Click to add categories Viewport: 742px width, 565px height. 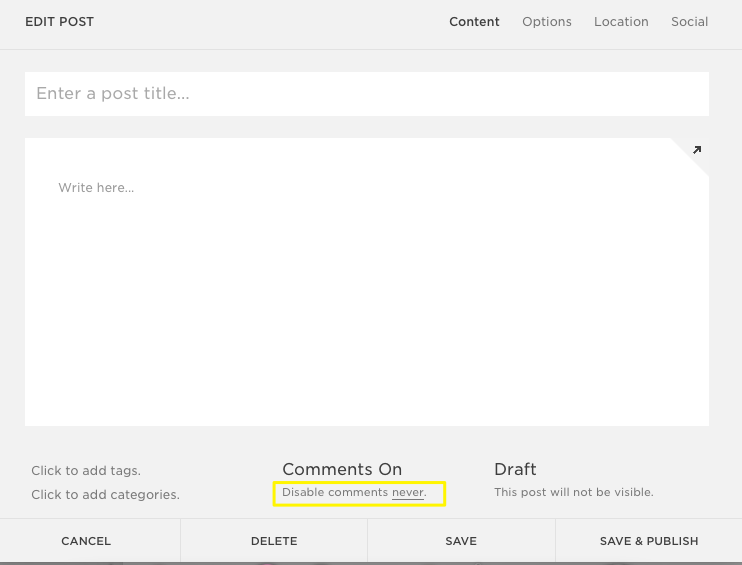105,494
